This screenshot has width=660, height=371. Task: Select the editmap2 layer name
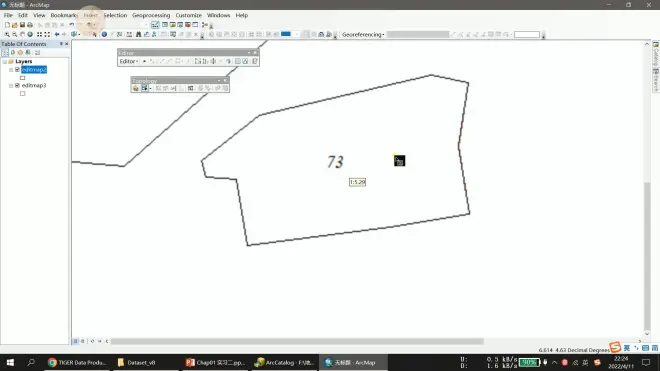34,69
